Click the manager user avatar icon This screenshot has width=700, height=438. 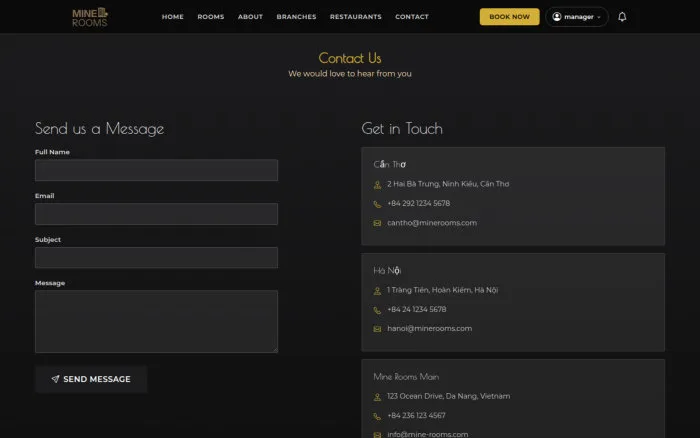[557, 17]
